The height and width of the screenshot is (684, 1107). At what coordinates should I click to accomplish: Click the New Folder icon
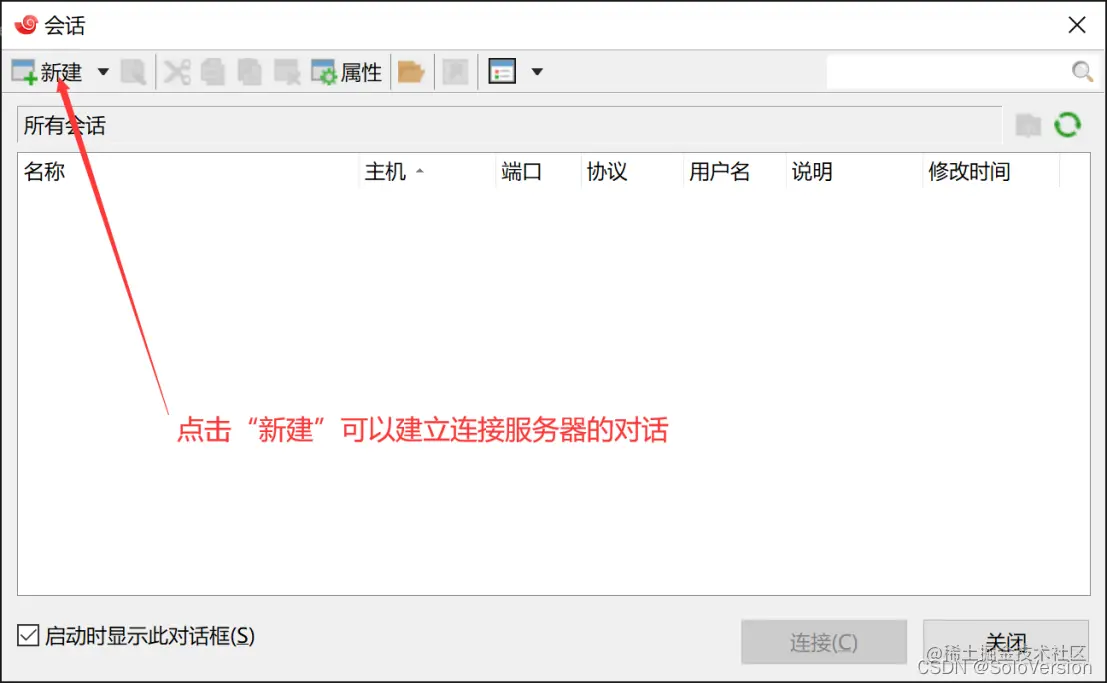(x=411, y=71)
